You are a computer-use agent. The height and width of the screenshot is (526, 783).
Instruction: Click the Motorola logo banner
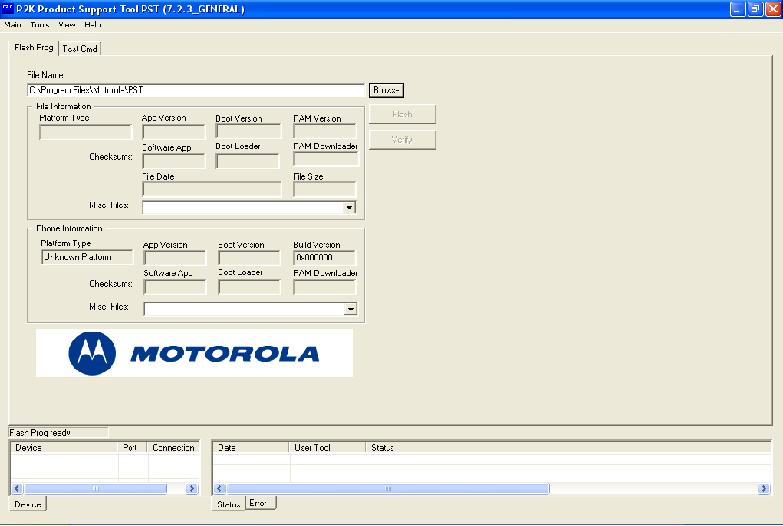point(194,353)
